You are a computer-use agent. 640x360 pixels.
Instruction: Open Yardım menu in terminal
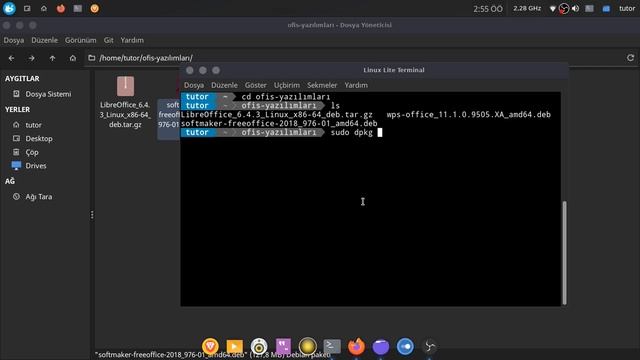(356, 85)
